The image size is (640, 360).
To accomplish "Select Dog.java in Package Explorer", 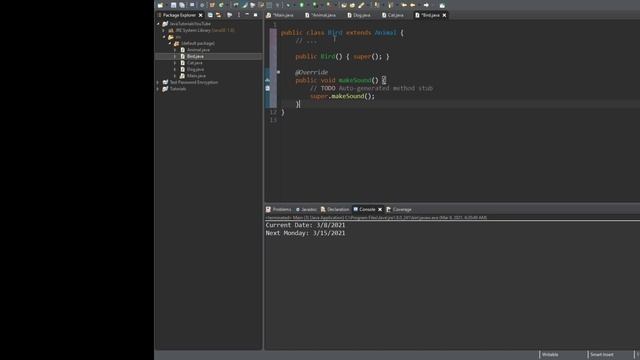I will pyautogui.click(x=195, y=69).
